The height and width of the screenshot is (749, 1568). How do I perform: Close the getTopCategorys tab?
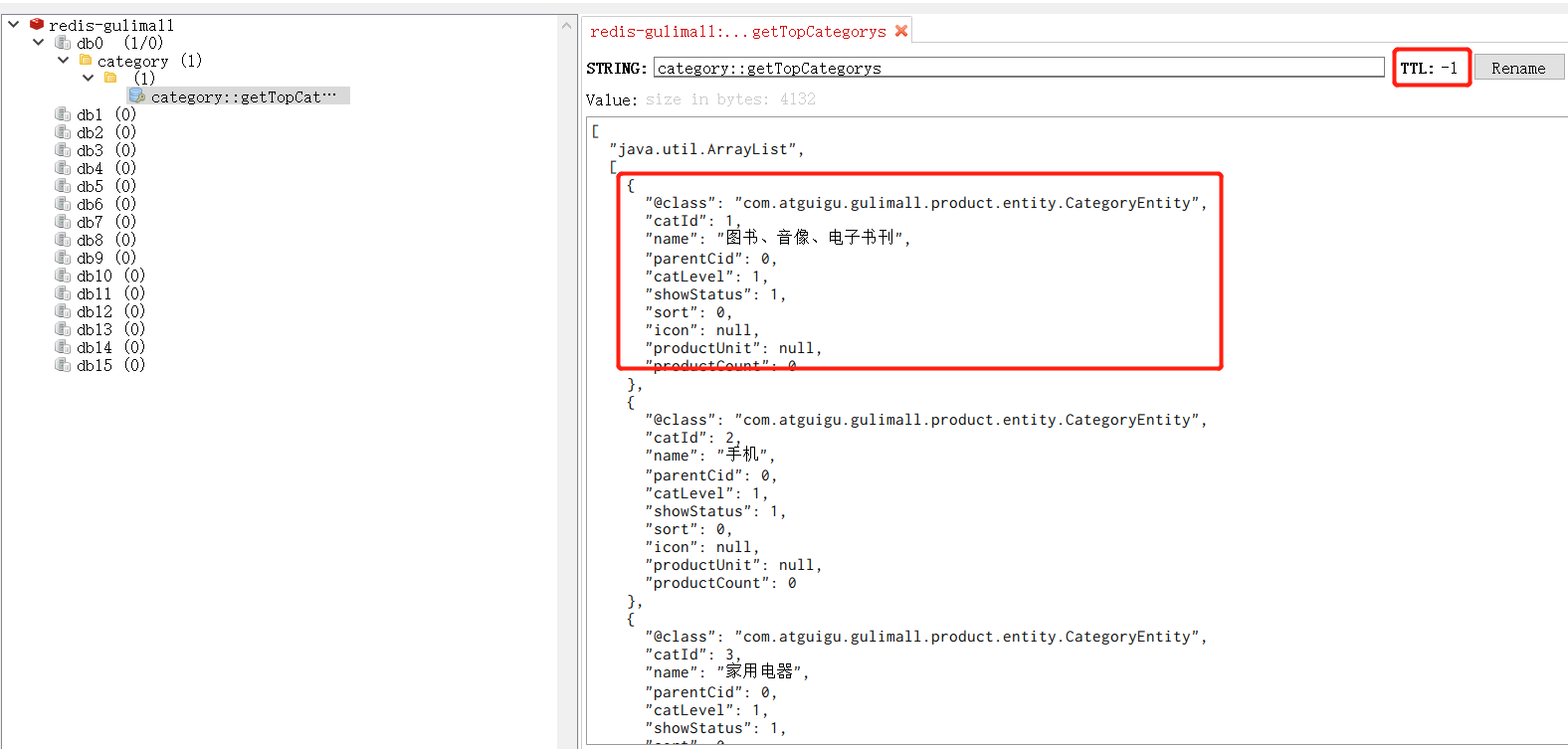coord(901,31)
